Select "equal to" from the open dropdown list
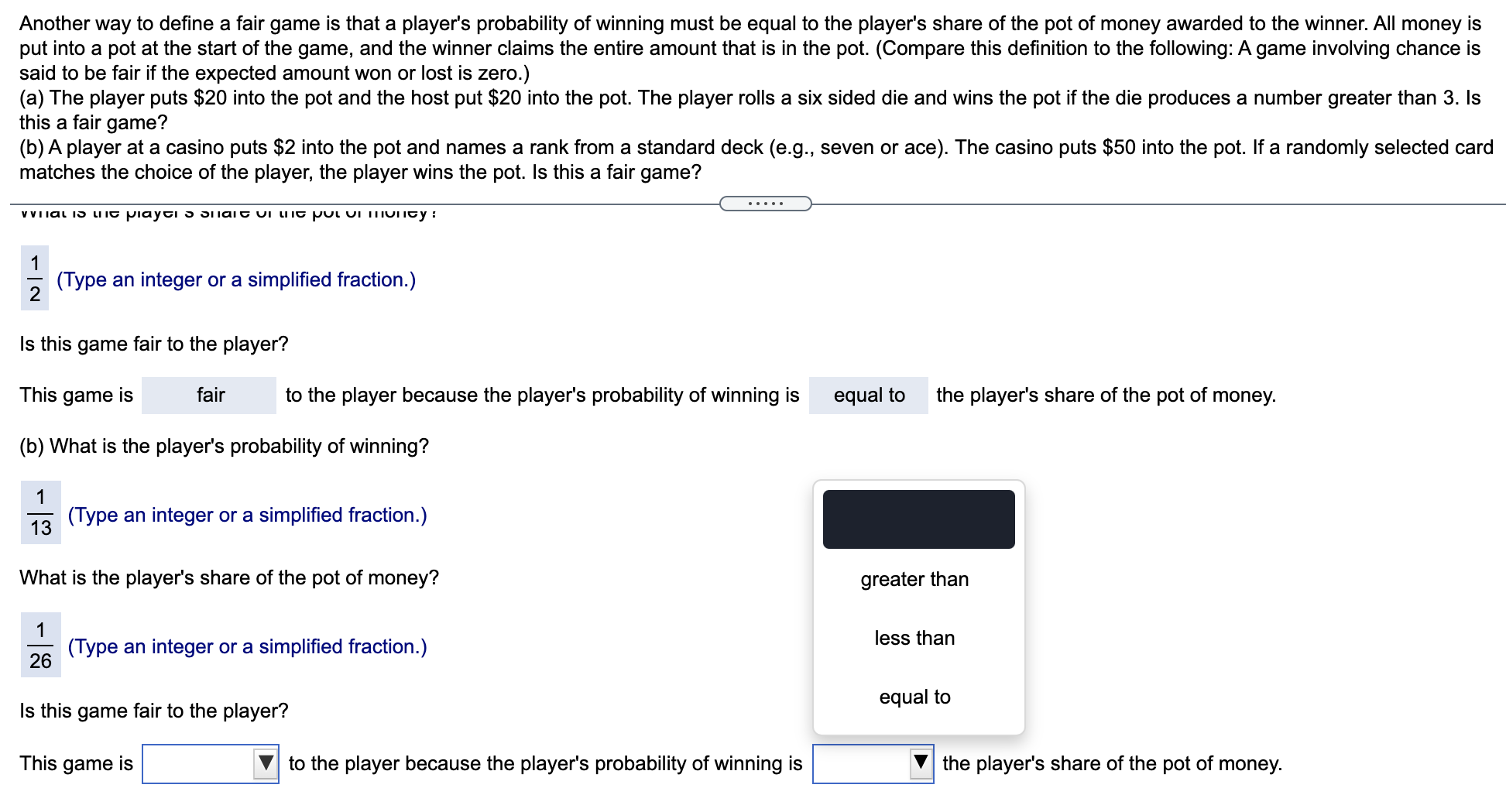1506x812 pixels. (914, 696)
